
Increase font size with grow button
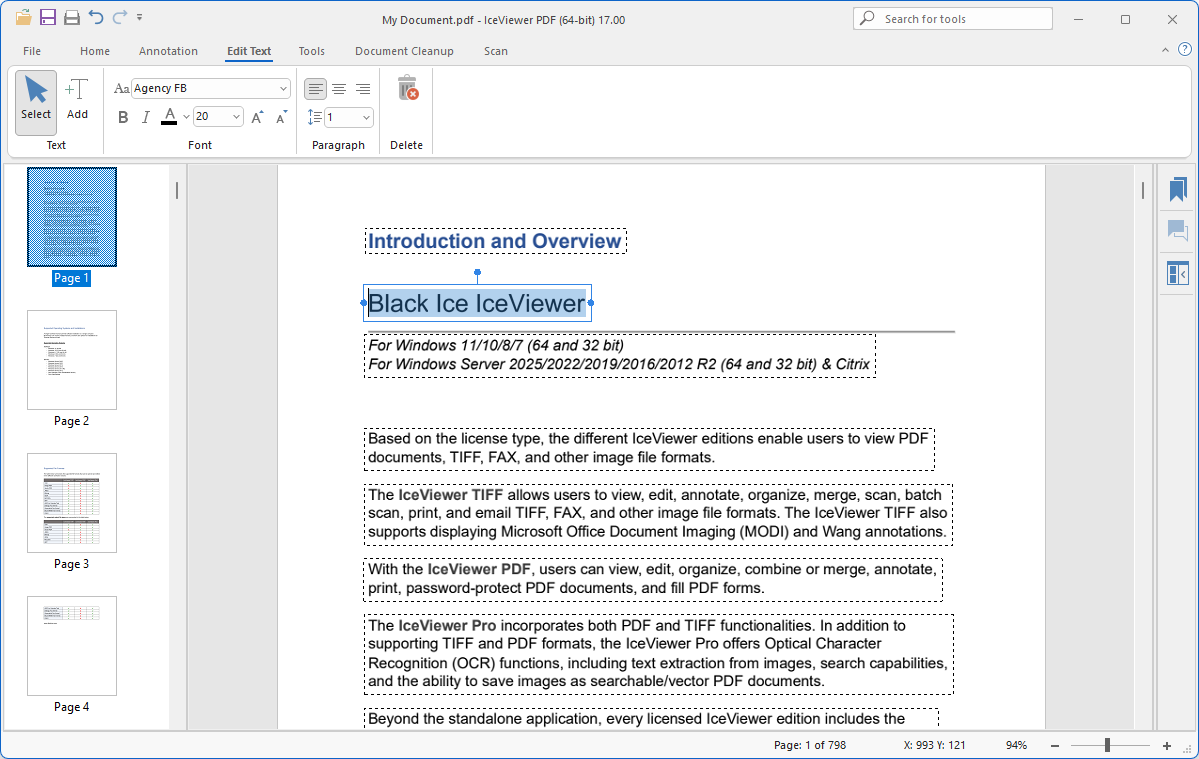[x=257, y=117]
